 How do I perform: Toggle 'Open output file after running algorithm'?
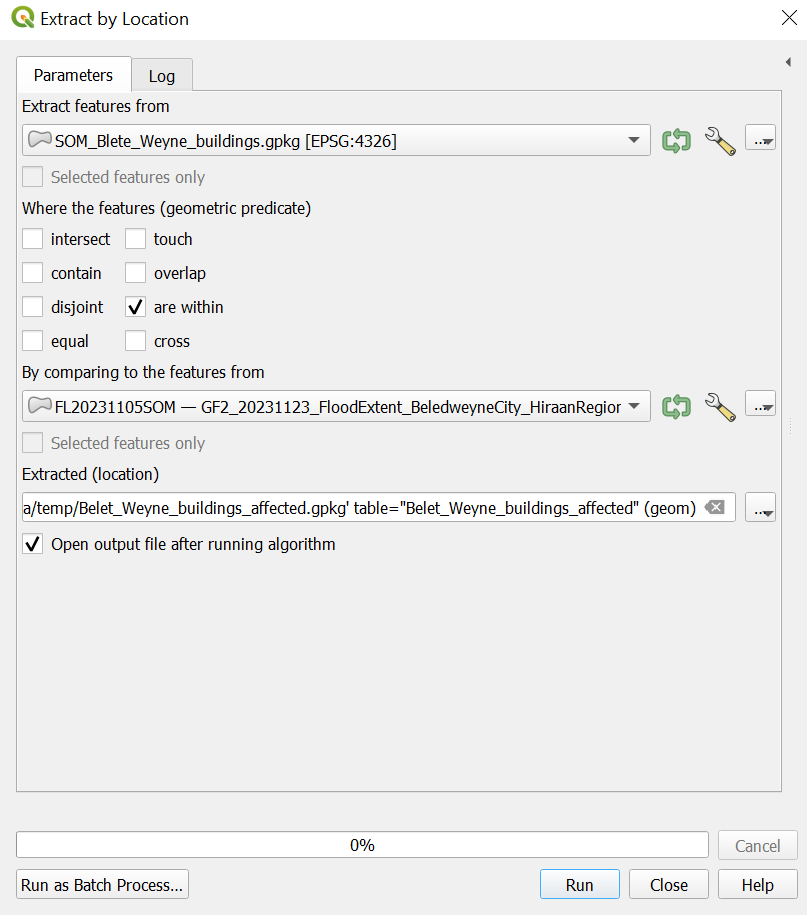pos(33,545)
